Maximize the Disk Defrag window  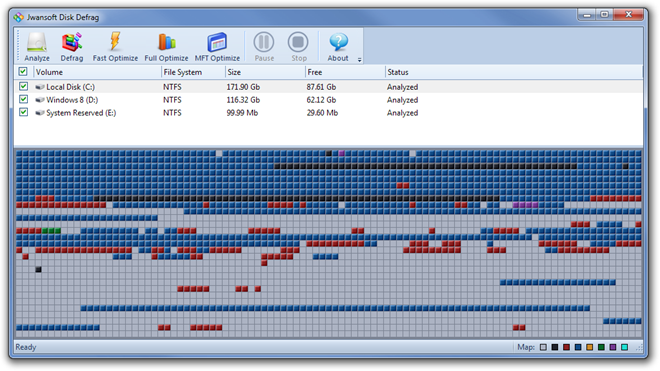[604, 15]
